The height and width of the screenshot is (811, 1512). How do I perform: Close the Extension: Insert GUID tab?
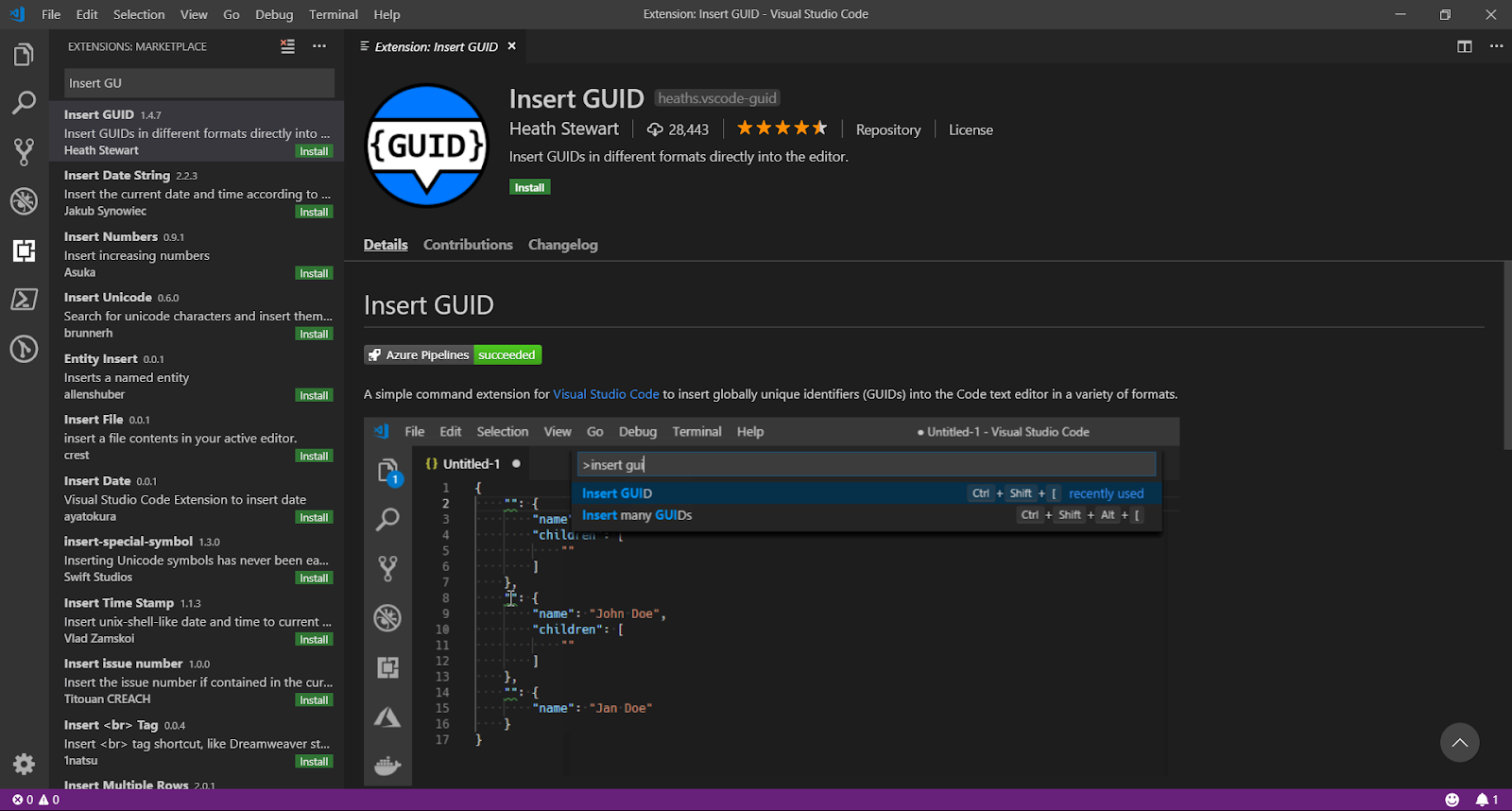point(512,46)
